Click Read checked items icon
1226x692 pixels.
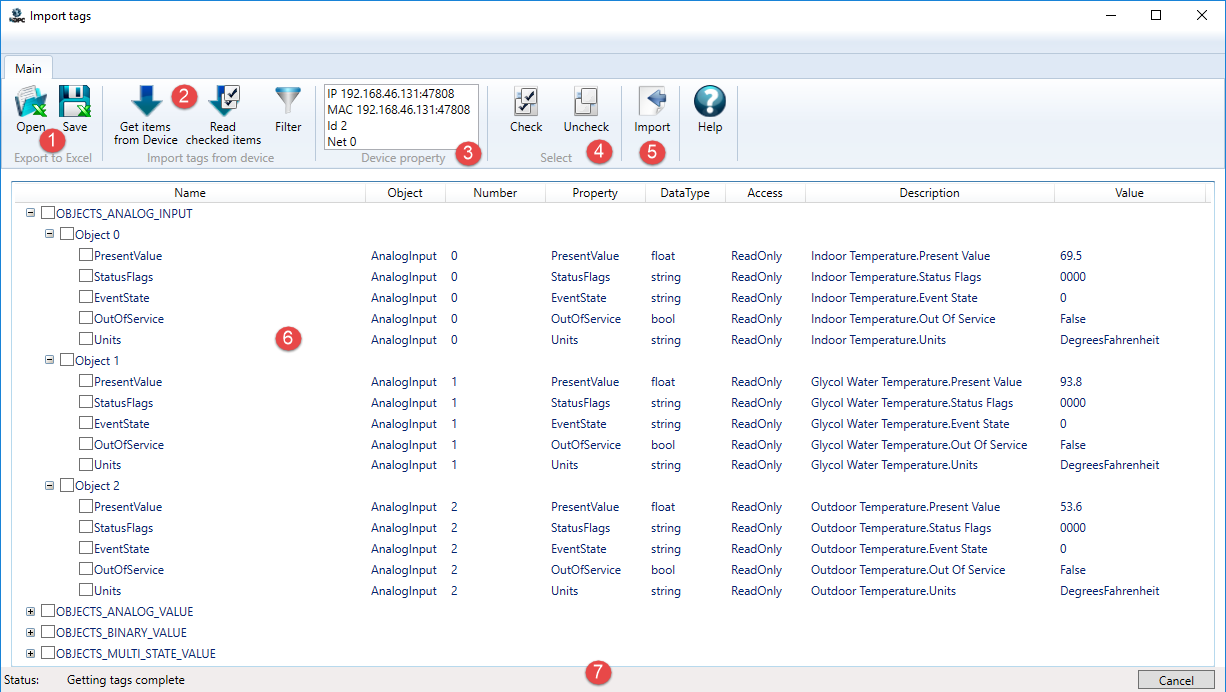223,102
